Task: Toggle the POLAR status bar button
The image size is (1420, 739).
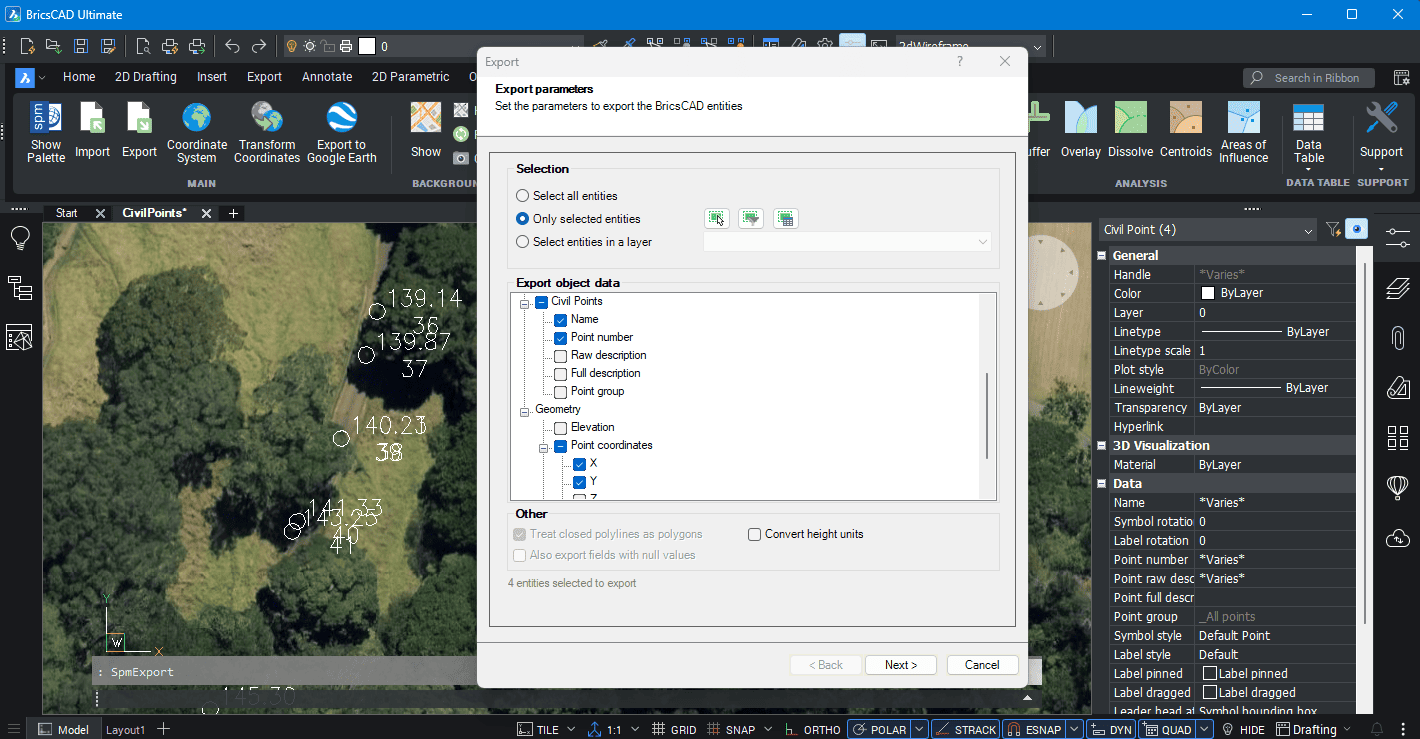Action: pyautogui.click(x=879, y=730)
